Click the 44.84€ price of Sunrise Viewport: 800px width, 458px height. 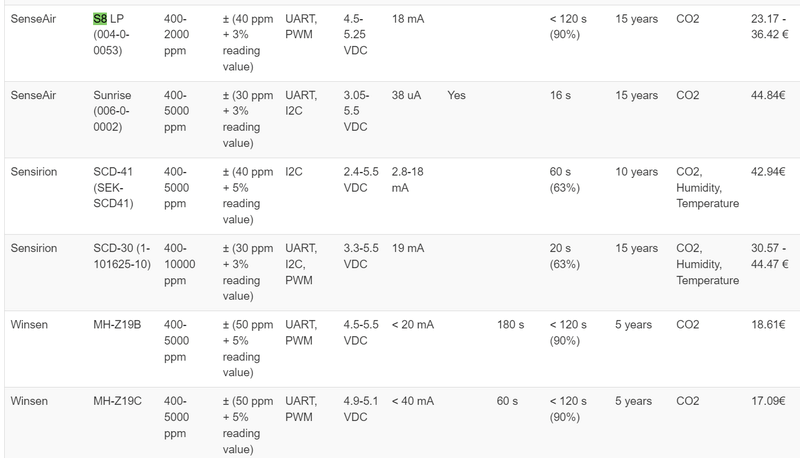[x=768, y=95]
